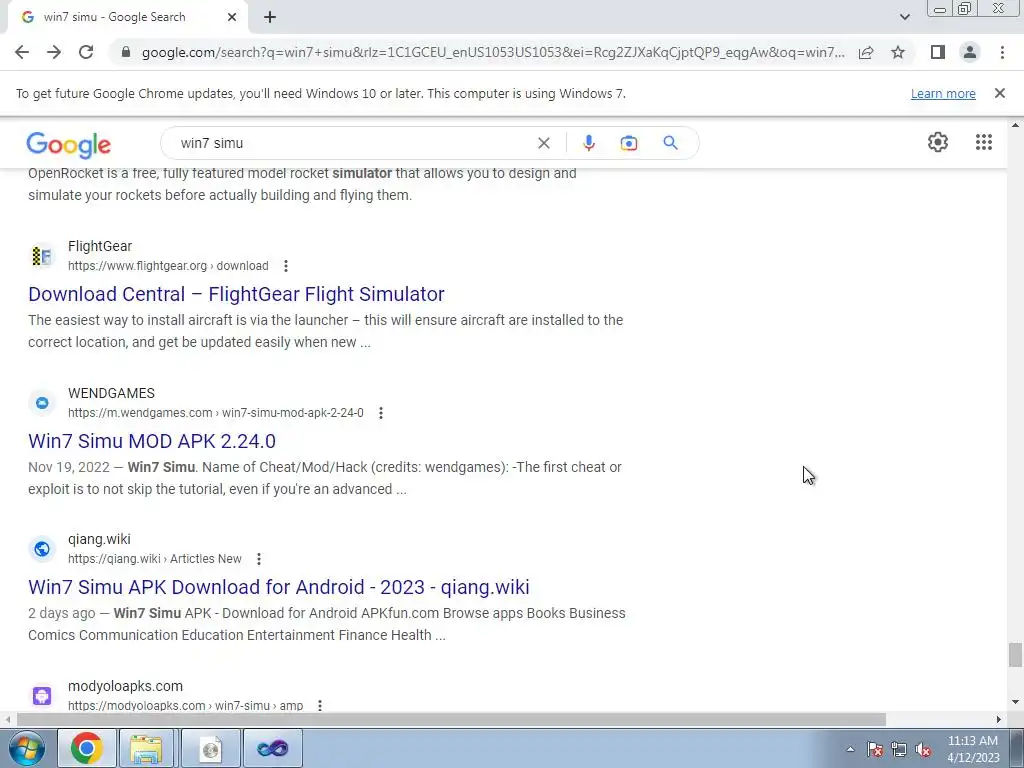The height and width of the screenshot is (768, 1024).
Task: Open the Learn more link
Action: pos(943,93)
